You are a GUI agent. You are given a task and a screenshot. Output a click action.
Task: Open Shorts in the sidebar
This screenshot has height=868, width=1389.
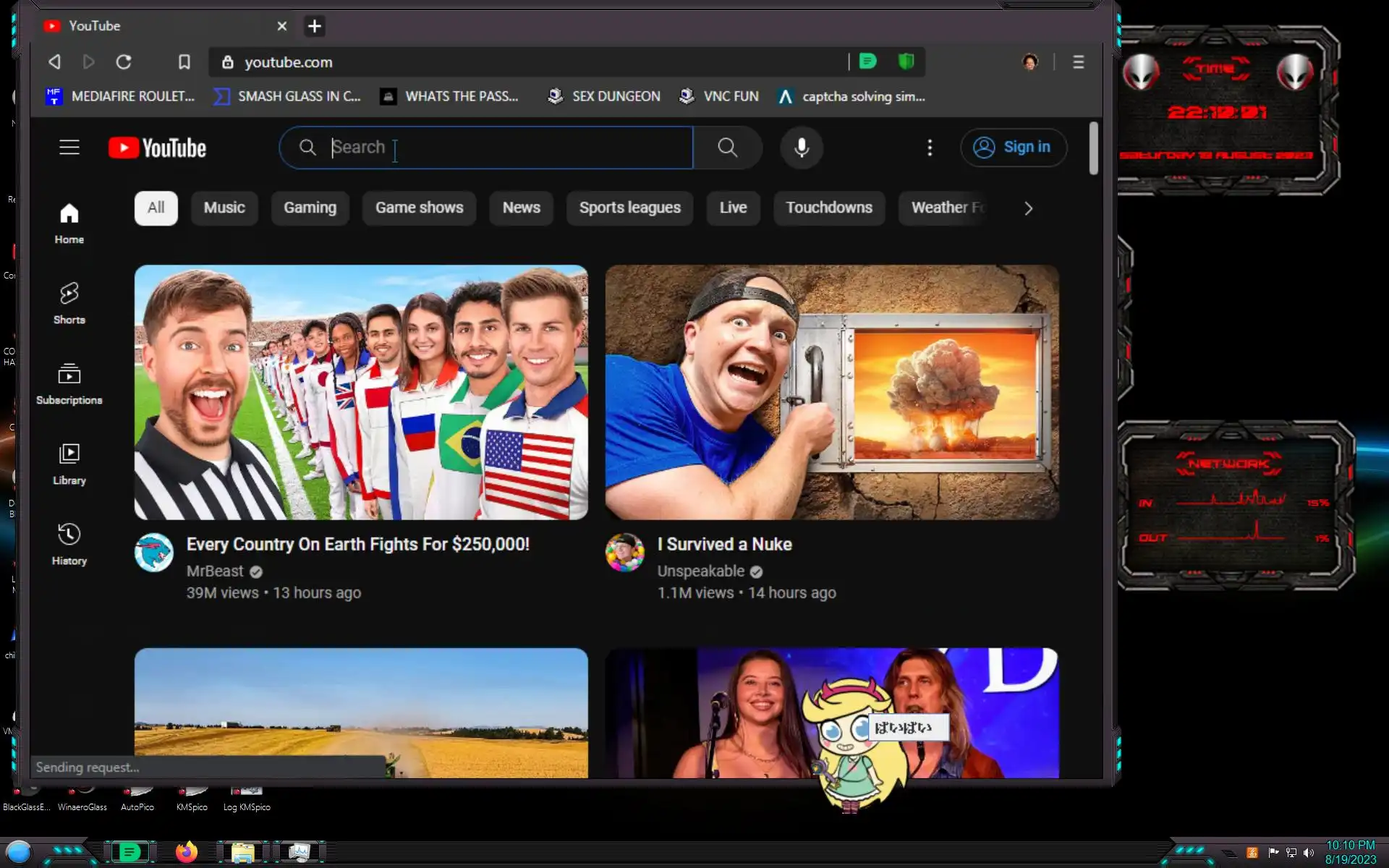[x=69, y=302]
